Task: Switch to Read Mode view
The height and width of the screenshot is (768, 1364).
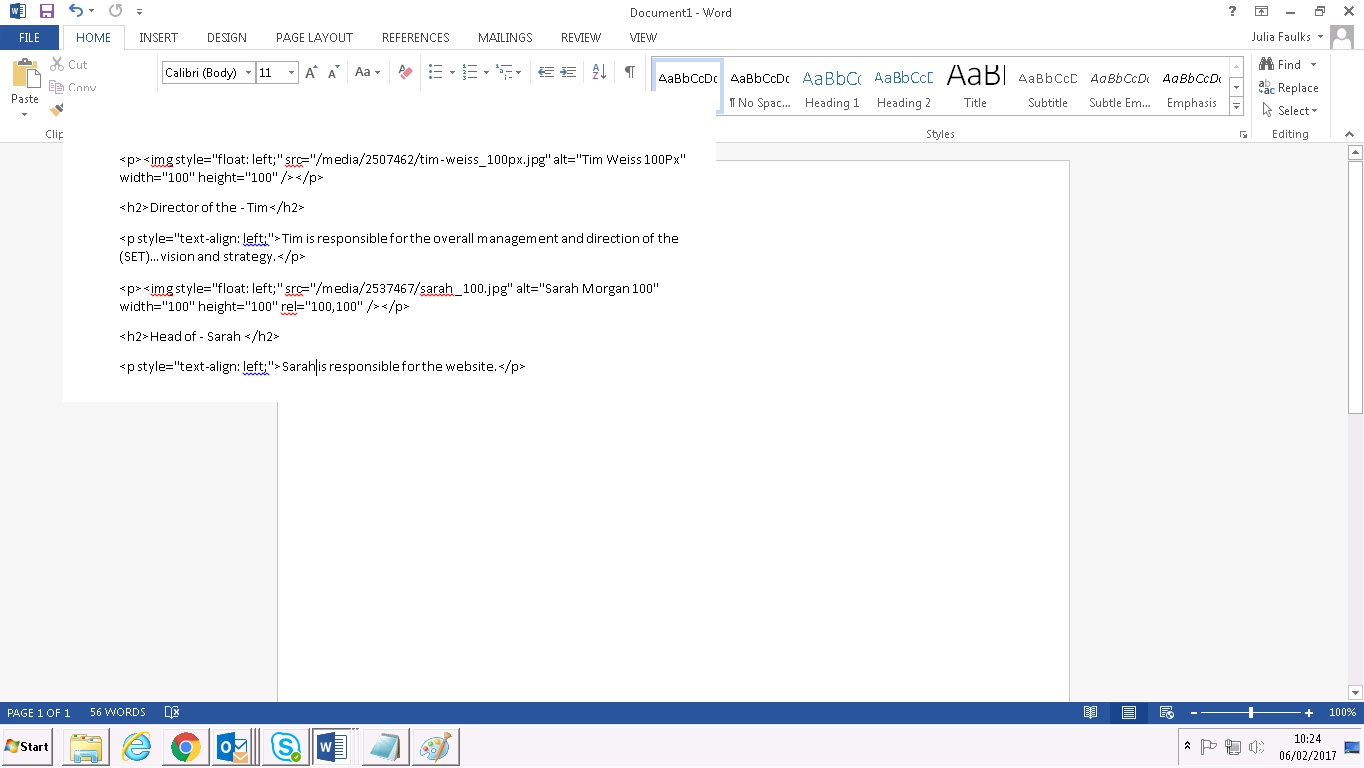Action: tap(1090, 713)
